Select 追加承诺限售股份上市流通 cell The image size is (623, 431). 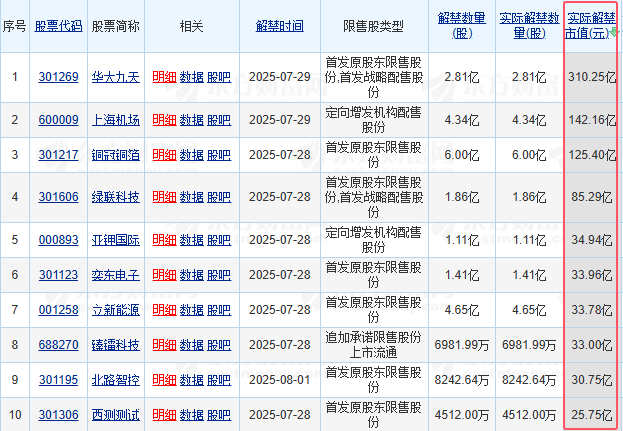coord(373,344)
